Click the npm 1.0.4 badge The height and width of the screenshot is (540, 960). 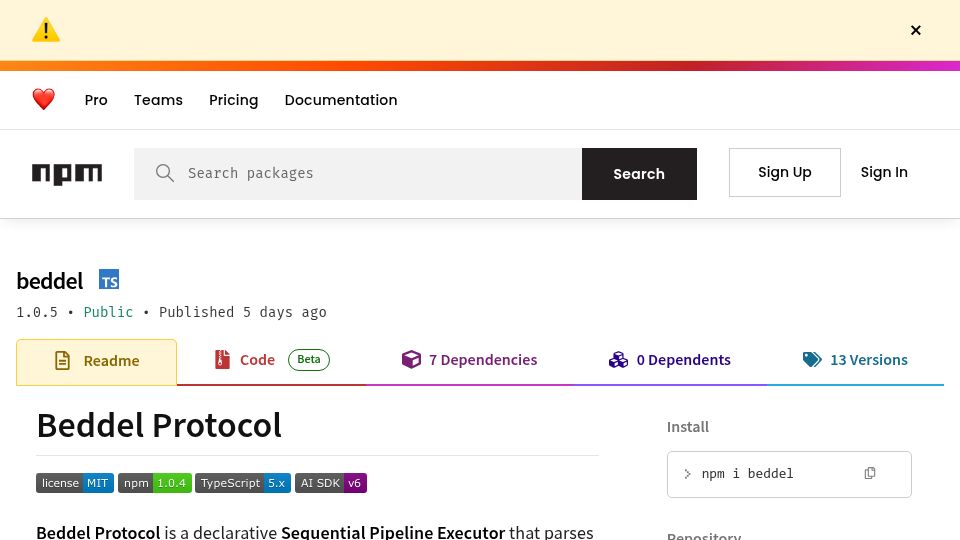(155, 483)
